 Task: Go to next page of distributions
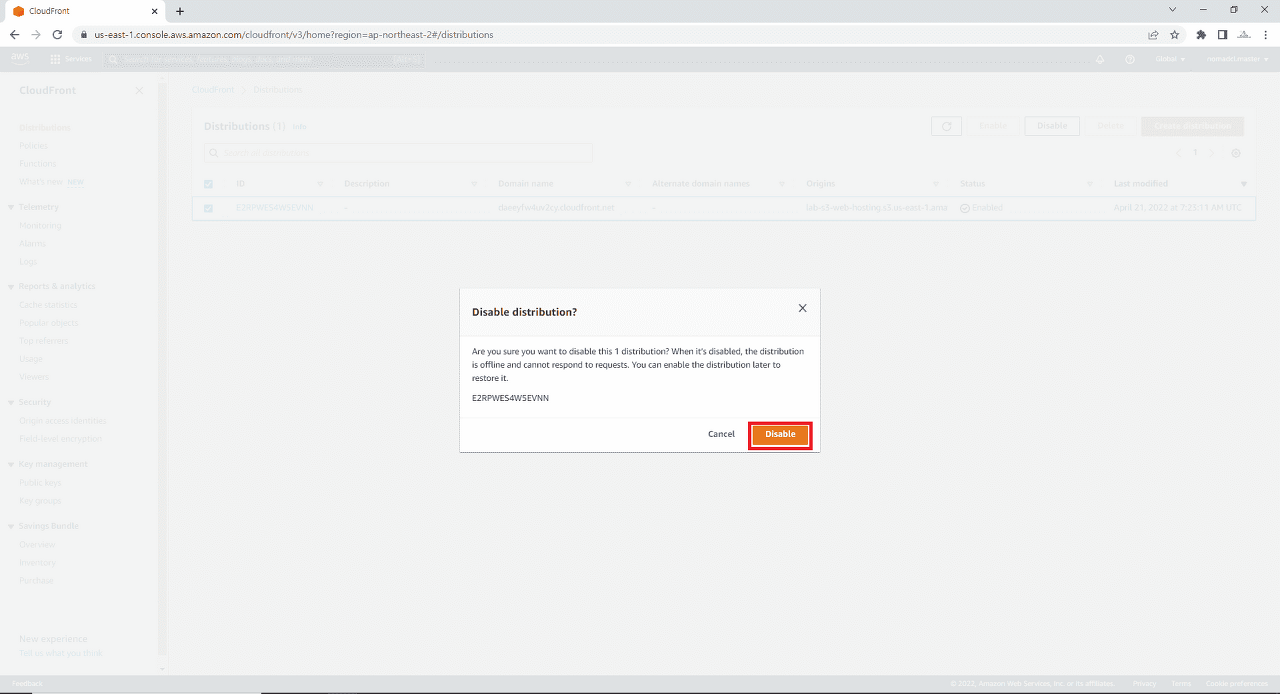1212,153
